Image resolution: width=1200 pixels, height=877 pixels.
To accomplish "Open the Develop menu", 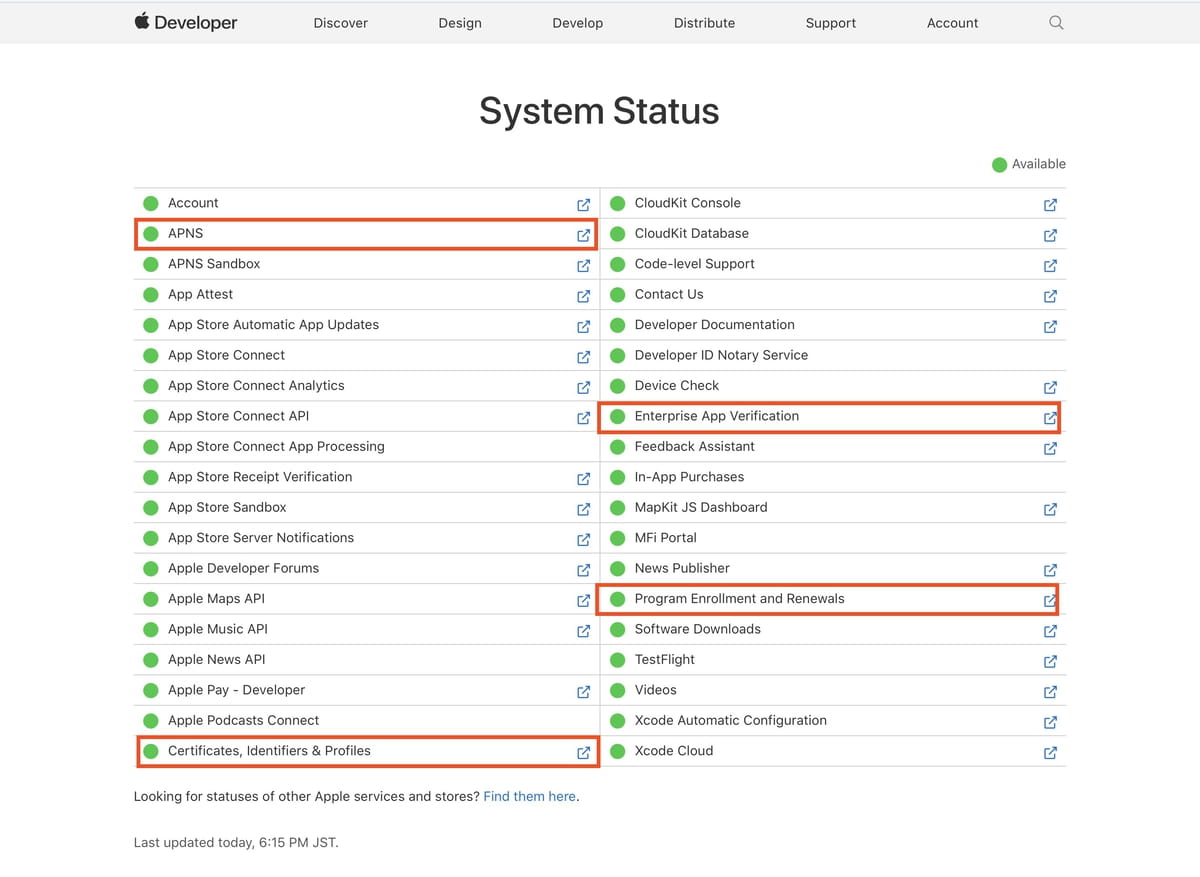I will [578, 23].
